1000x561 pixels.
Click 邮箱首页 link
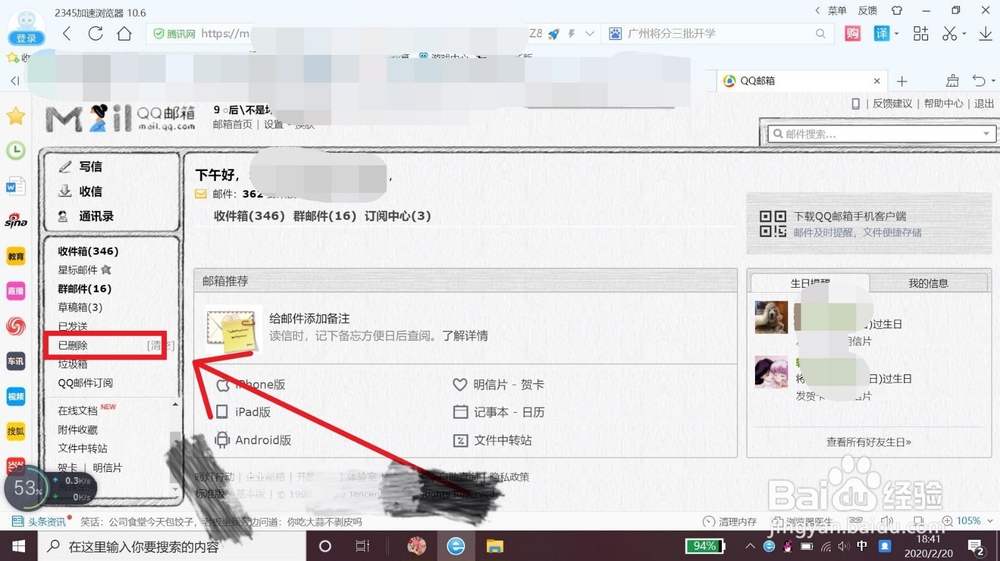point(232,124)
